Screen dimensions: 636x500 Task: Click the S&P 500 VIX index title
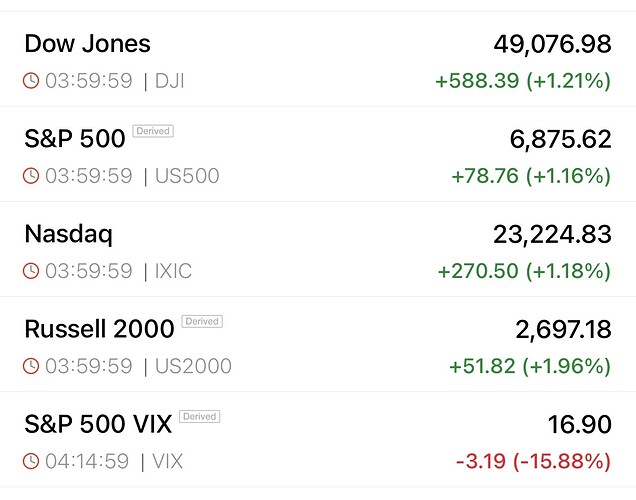point(98,424)
